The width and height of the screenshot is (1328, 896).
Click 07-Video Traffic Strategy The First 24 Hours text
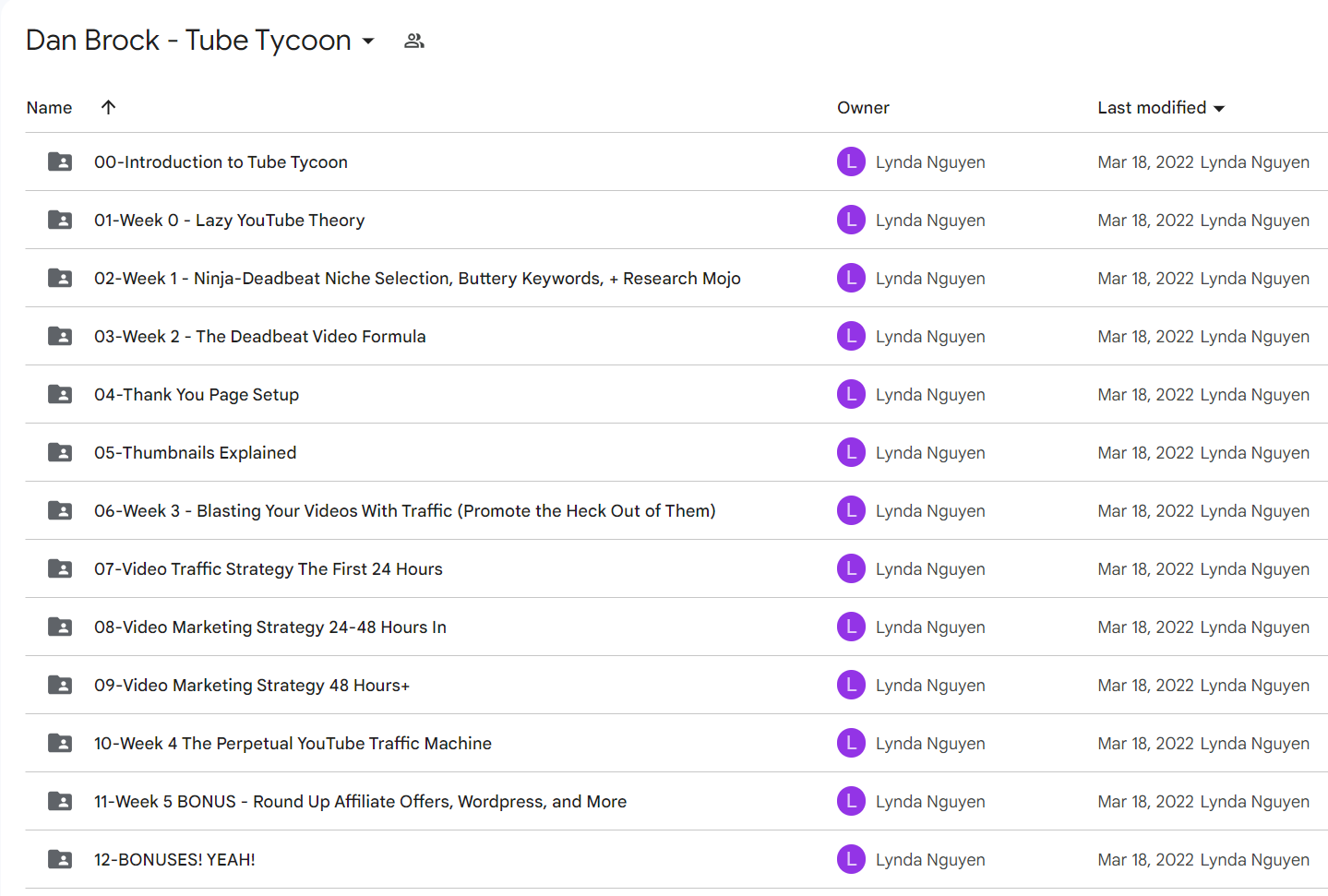[x=268, y=569]
